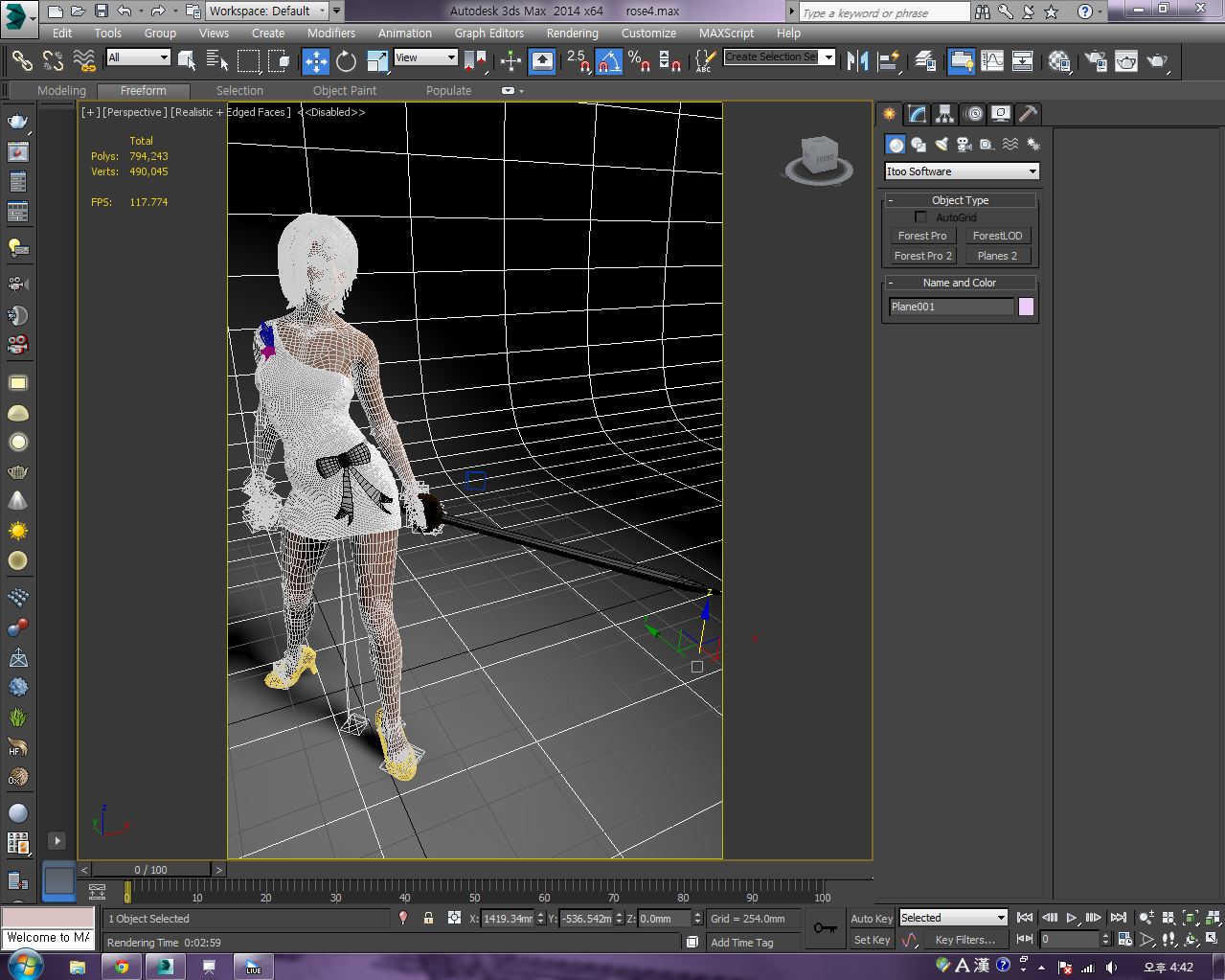The image size is (1225, 980).
Task: Switch to Lights category in Create panel
Action: click(941, 144)
